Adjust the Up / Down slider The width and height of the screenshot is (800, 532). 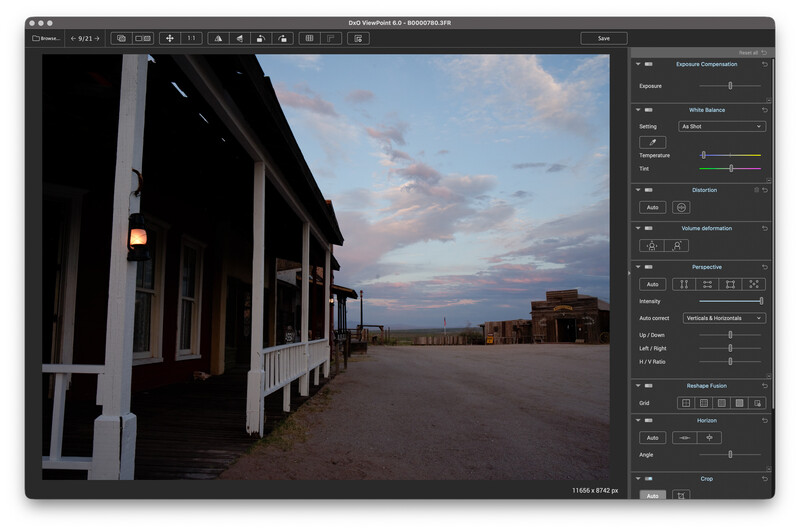pos(730,335)
